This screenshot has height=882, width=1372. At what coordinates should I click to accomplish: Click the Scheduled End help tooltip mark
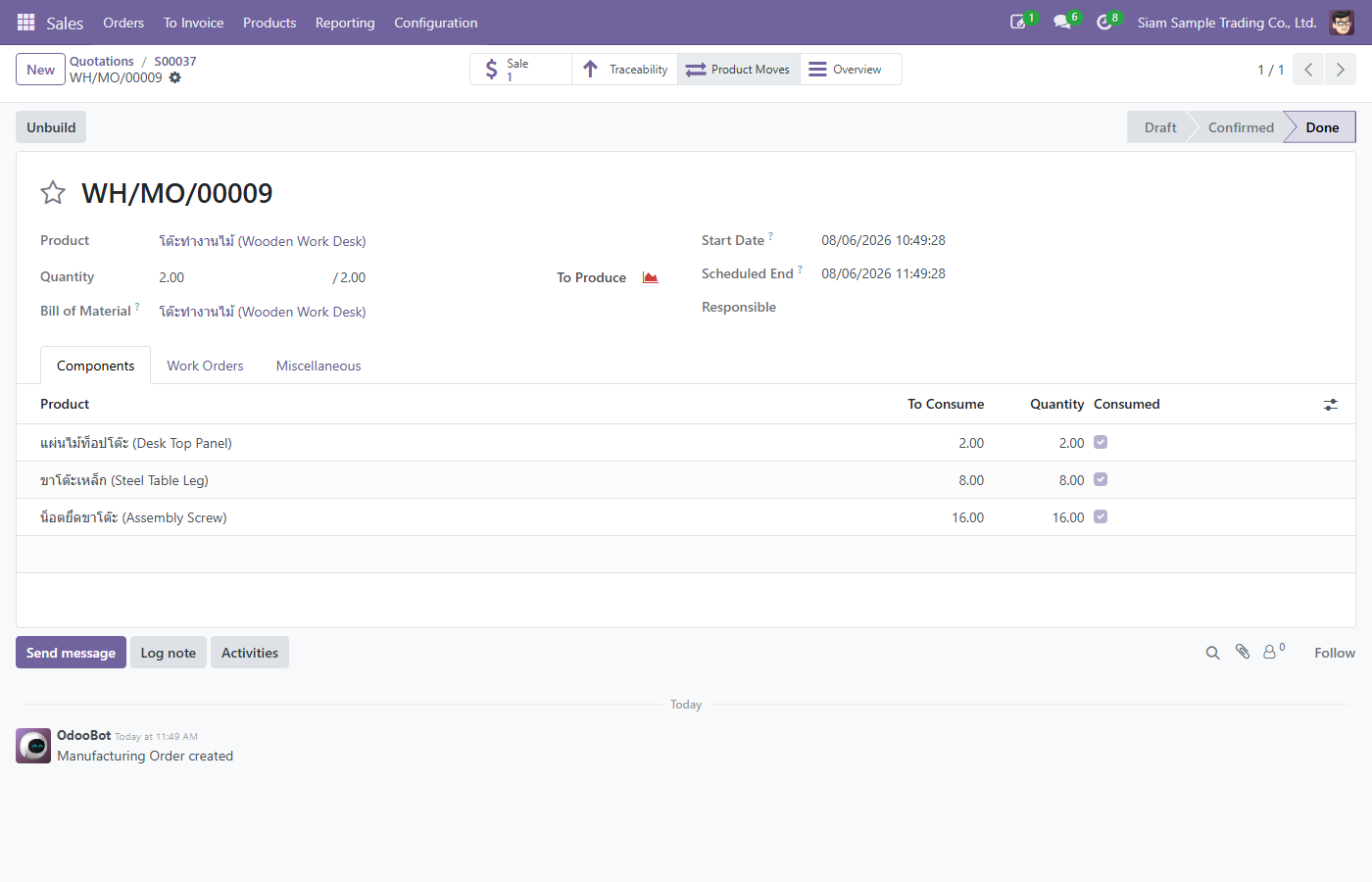pyautogui.click(x=800, y=269)
